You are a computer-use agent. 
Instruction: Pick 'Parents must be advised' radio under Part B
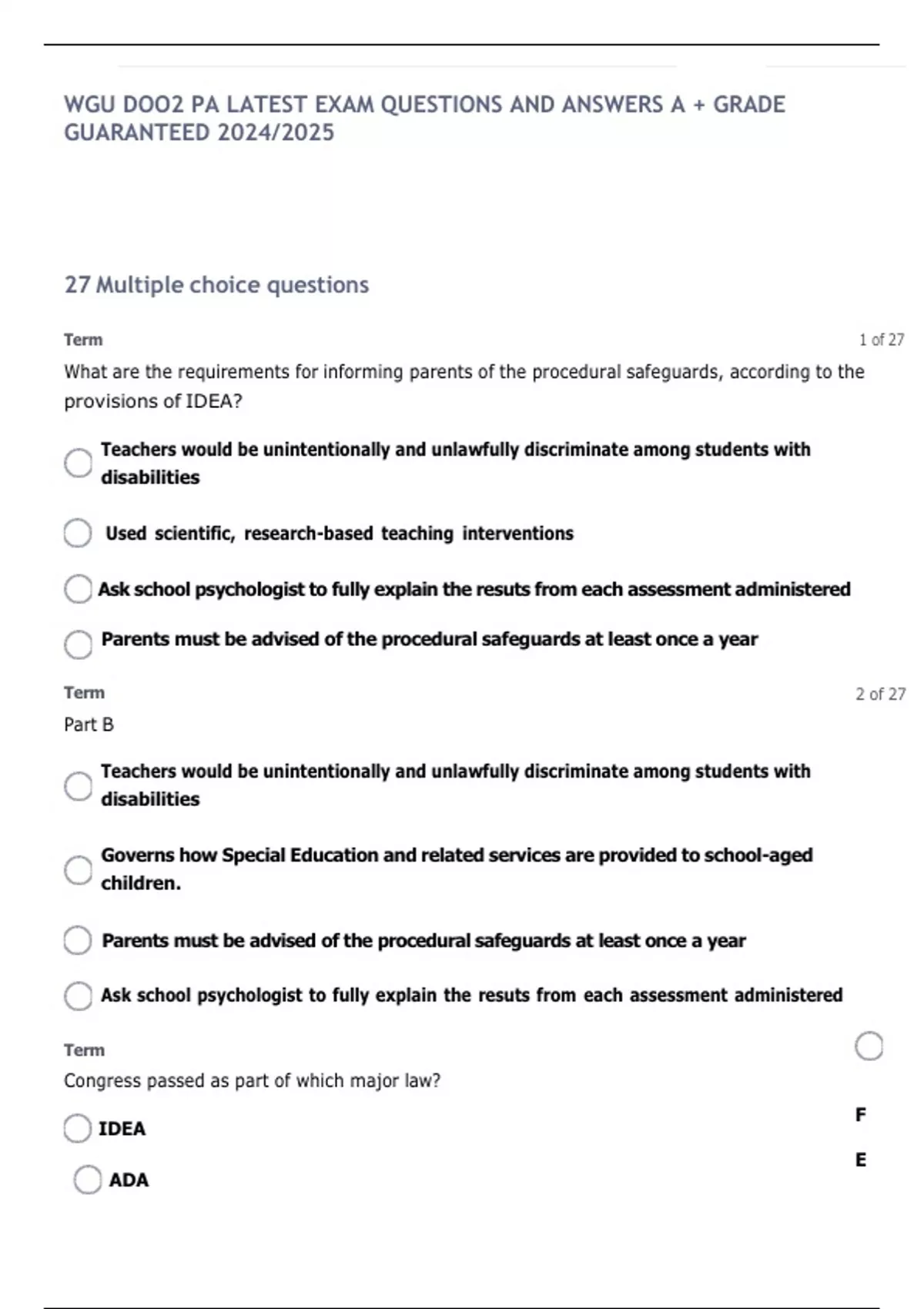click(78, 940)
